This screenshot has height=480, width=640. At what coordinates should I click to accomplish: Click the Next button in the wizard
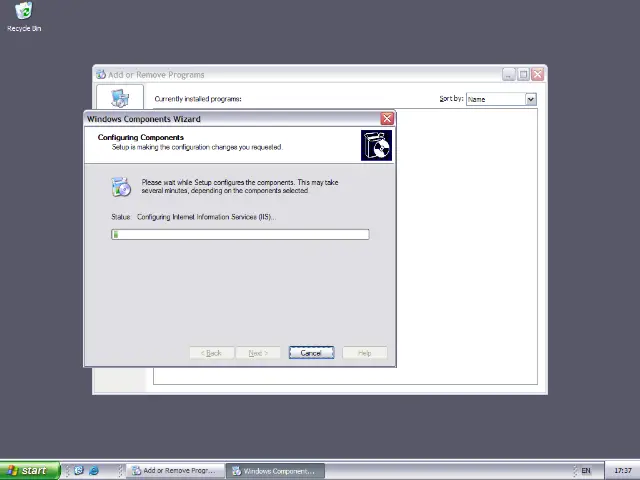coord(257,353)
